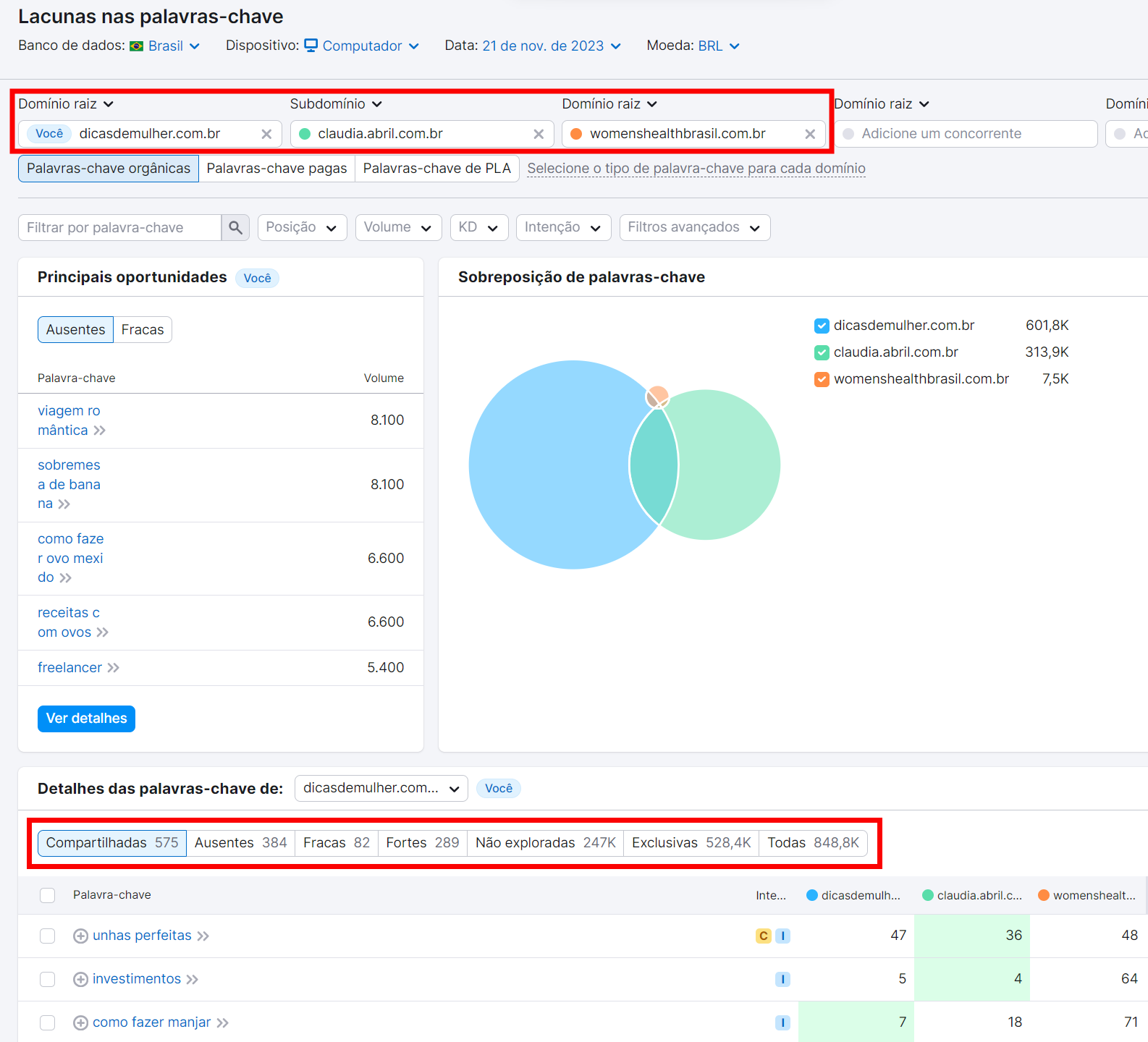
Task: Click the Brazil flag icon
Action: (x=136, y=46)
